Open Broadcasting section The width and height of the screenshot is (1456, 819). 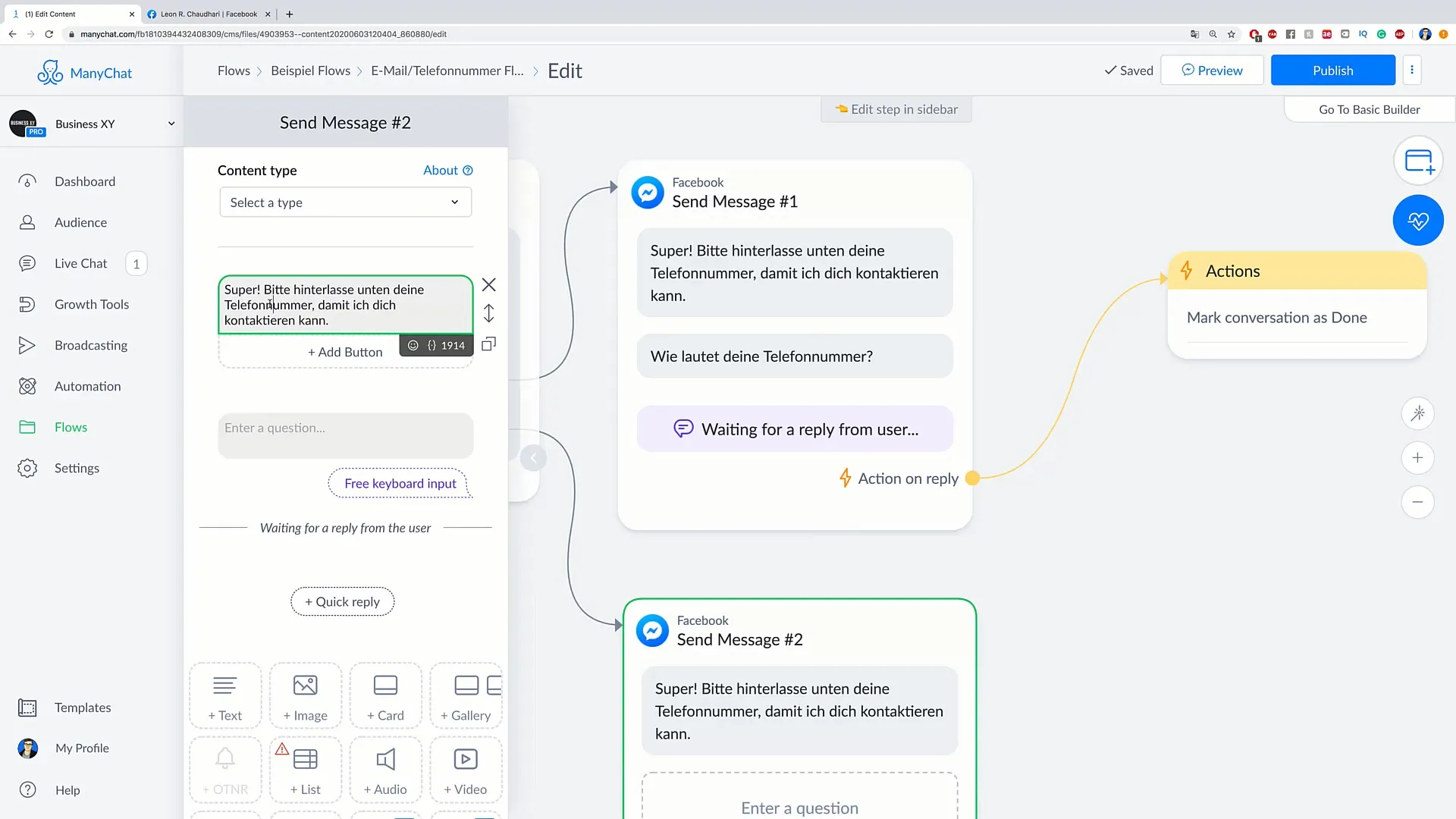(90, 345)
